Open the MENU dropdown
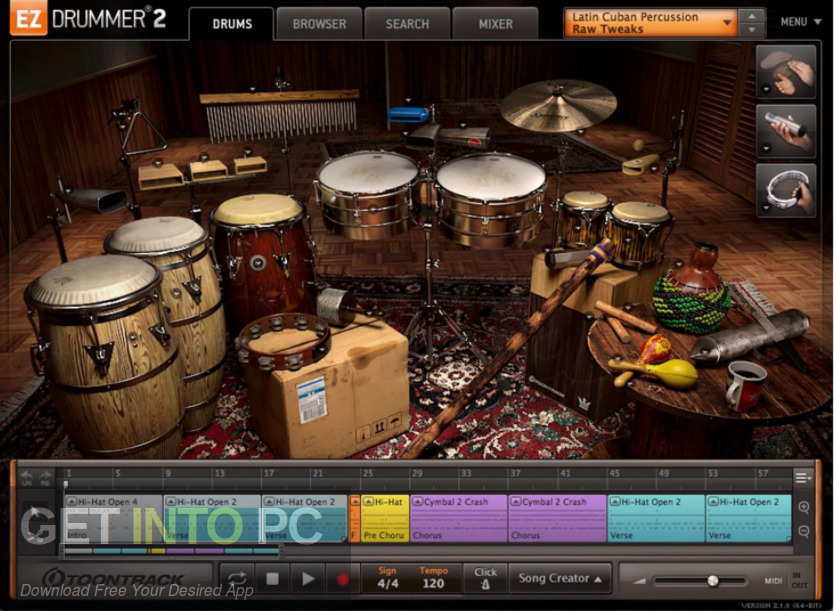 coord(801,22)
